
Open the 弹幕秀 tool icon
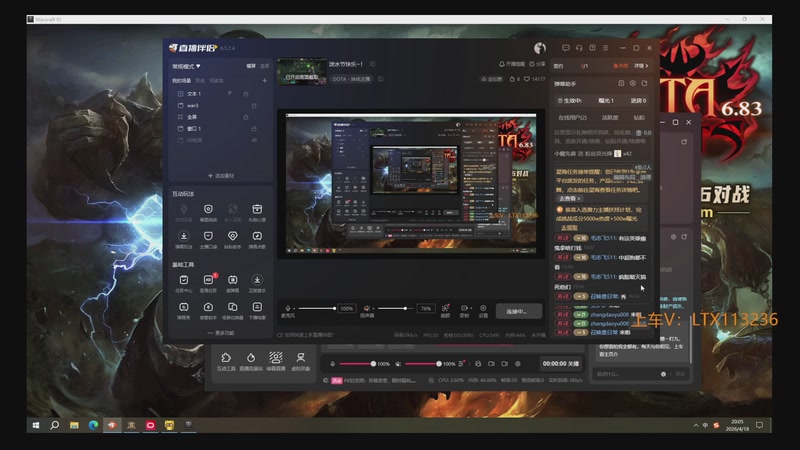tap(184, 307)
